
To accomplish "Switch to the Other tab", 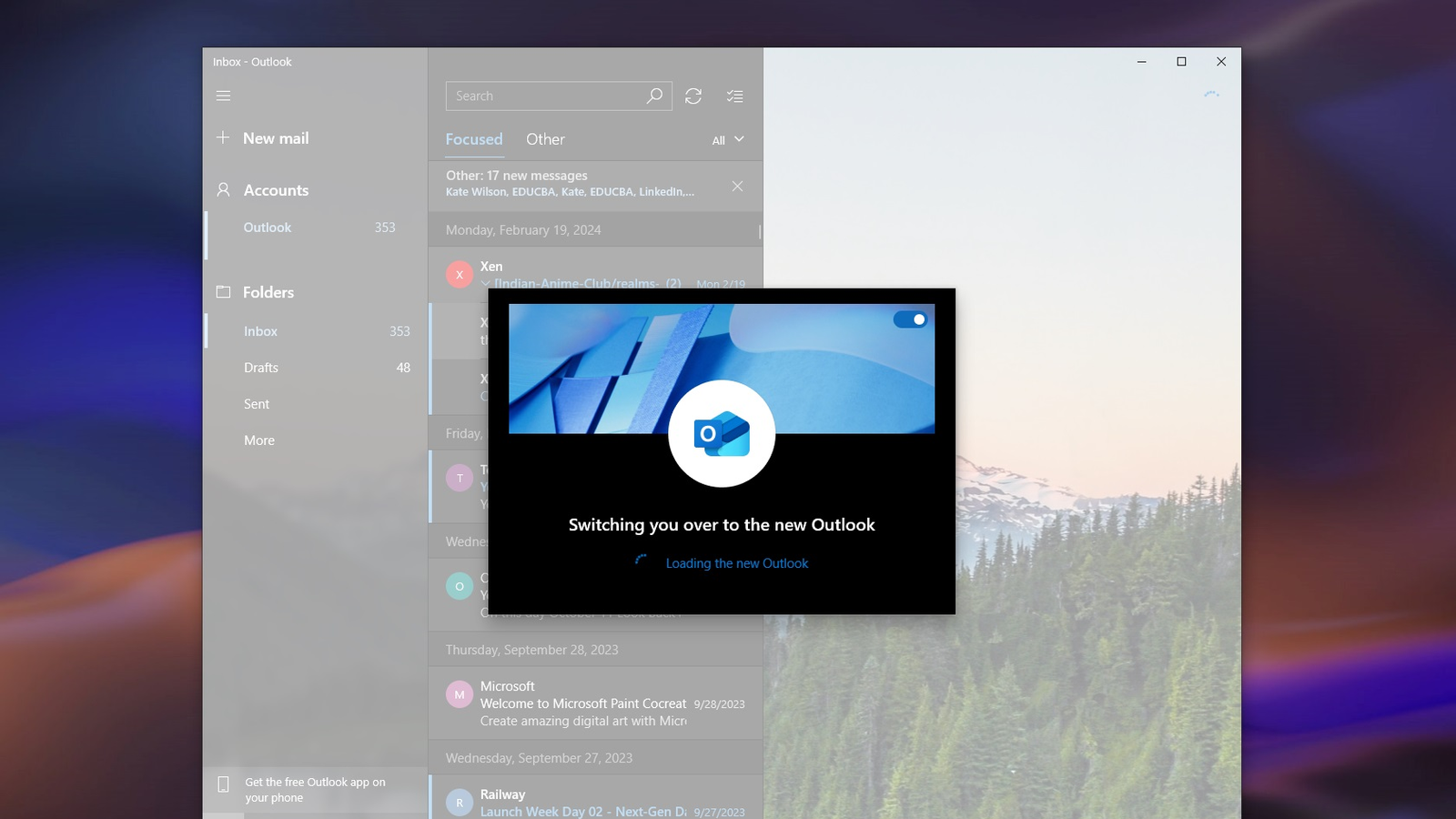I will [545, 139].
